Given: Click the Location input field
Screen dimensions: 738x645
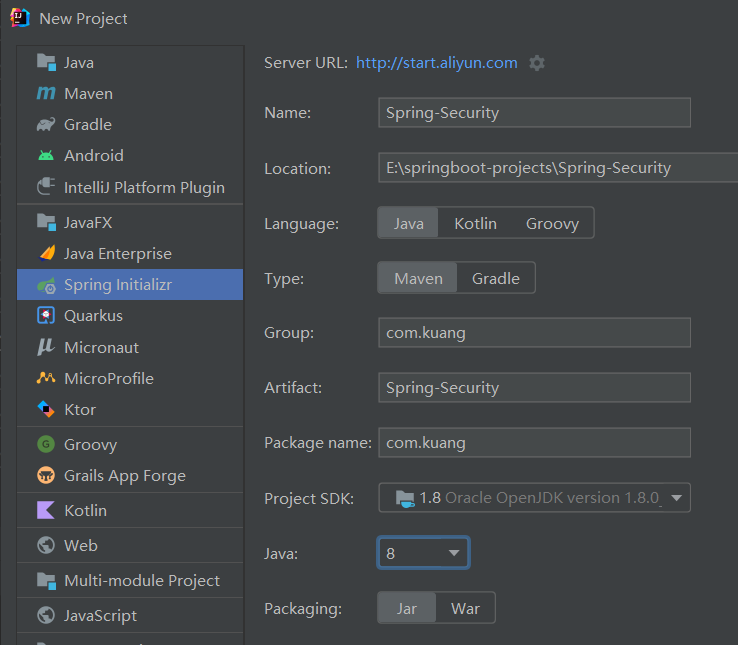Looking at the screenshot, I should [x=558, y=167].
